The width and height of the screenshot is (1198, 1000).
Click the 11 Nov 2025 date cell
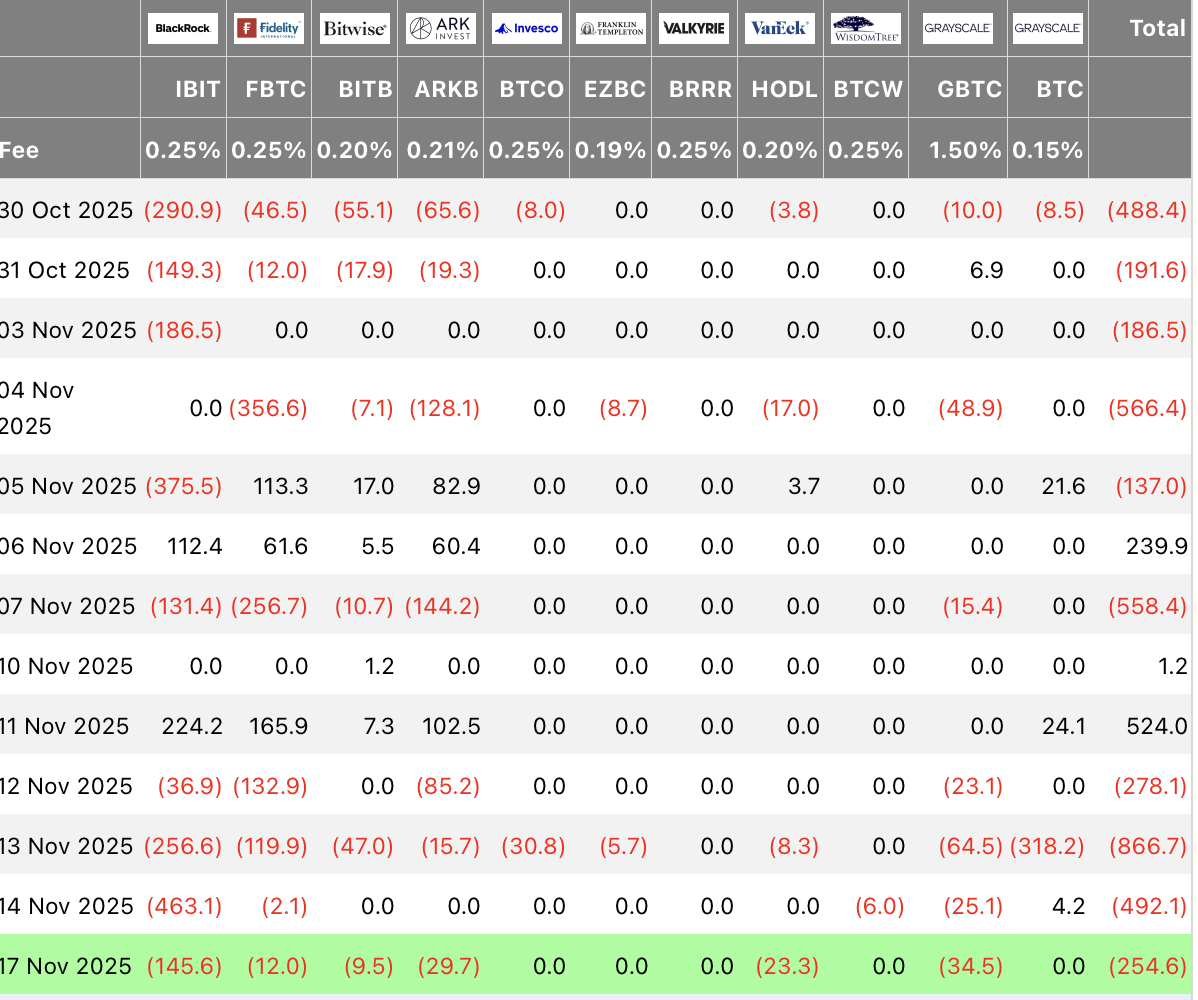pyautogui.click(x=66, y=726)
